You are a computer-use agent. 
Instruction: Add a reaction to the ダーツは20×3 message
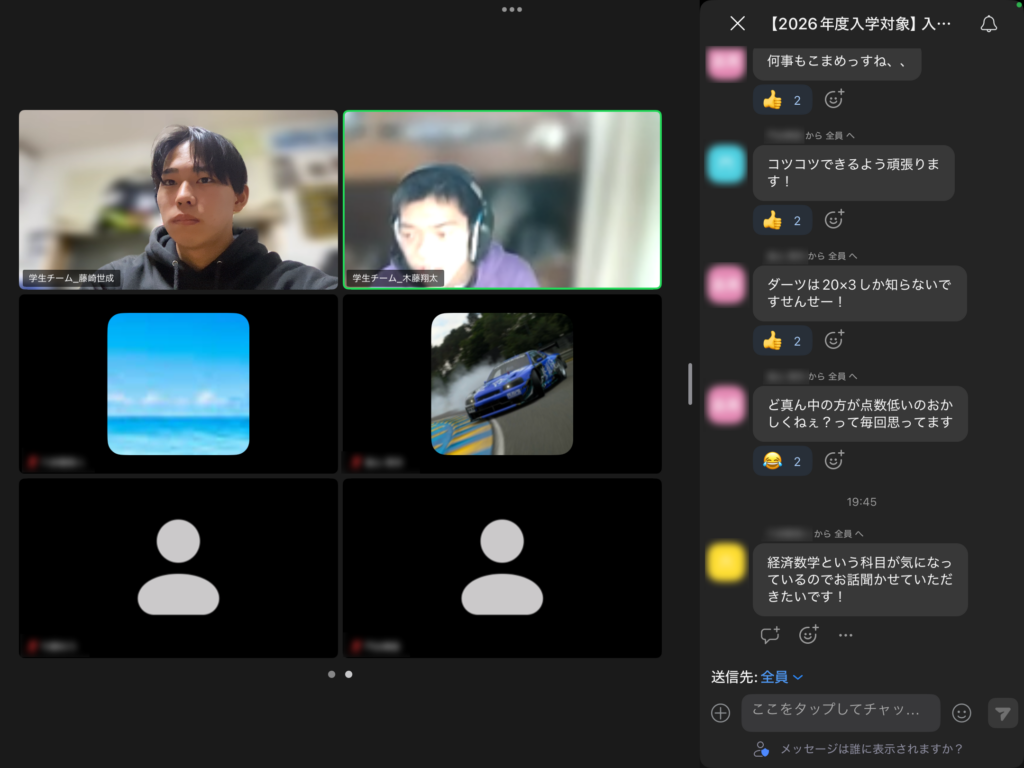(834, 340)
